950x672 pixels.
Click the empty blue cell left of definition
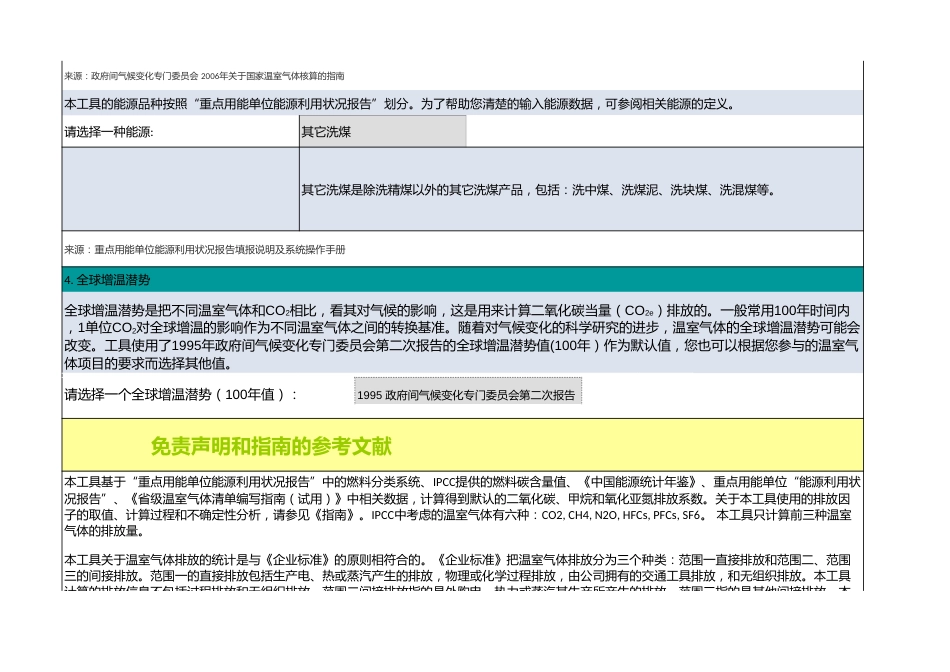pos(181,190)
